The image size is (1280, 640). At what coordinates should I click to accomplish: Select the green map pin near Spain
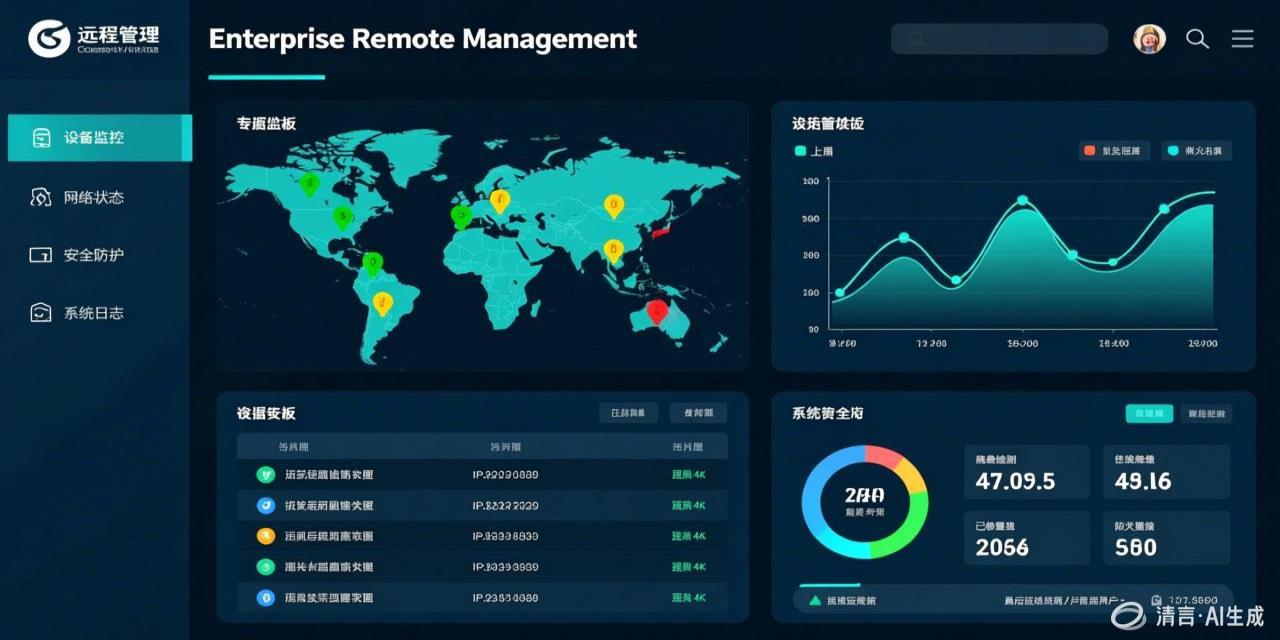click(x=461, y=216)
